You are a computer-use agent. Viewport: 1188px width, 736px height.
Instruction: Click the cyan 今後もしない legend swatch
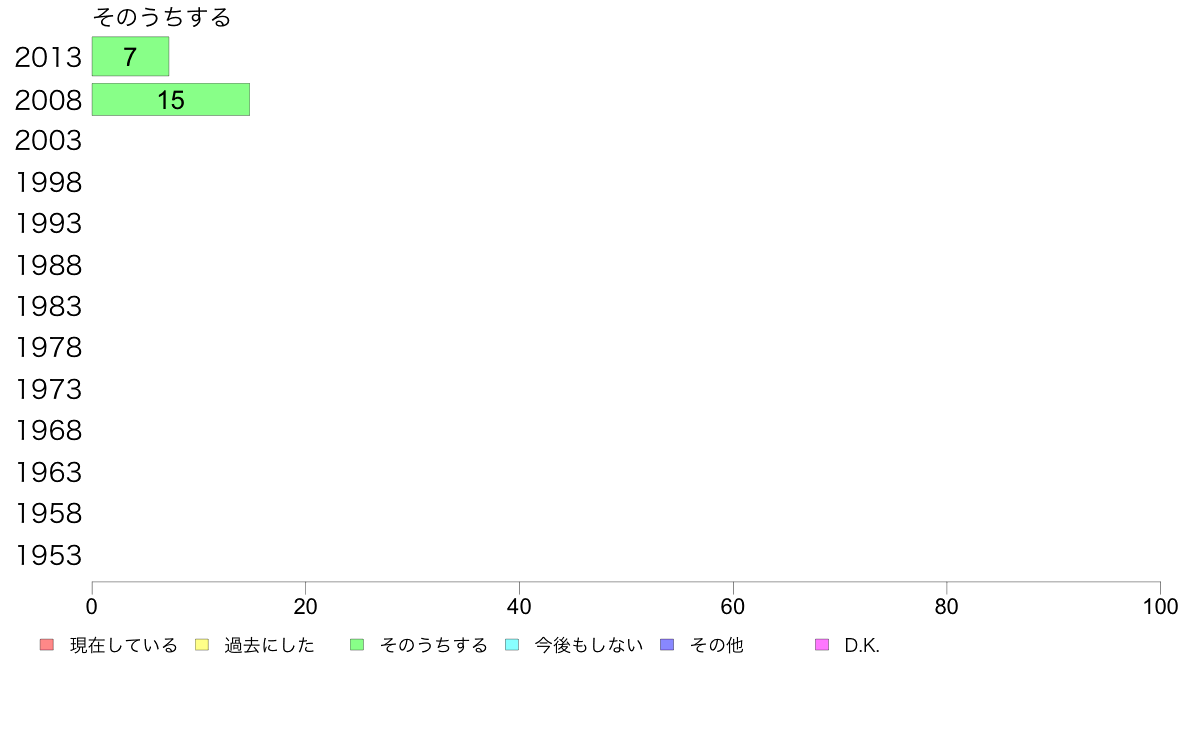(x=512, y=645)
